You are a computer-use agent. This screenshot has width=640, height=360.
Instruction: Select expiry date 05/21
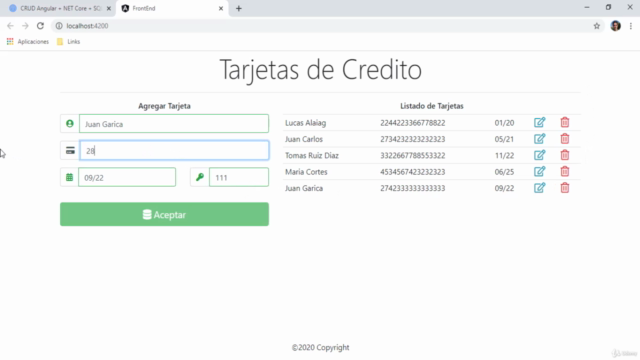(504, 139)
